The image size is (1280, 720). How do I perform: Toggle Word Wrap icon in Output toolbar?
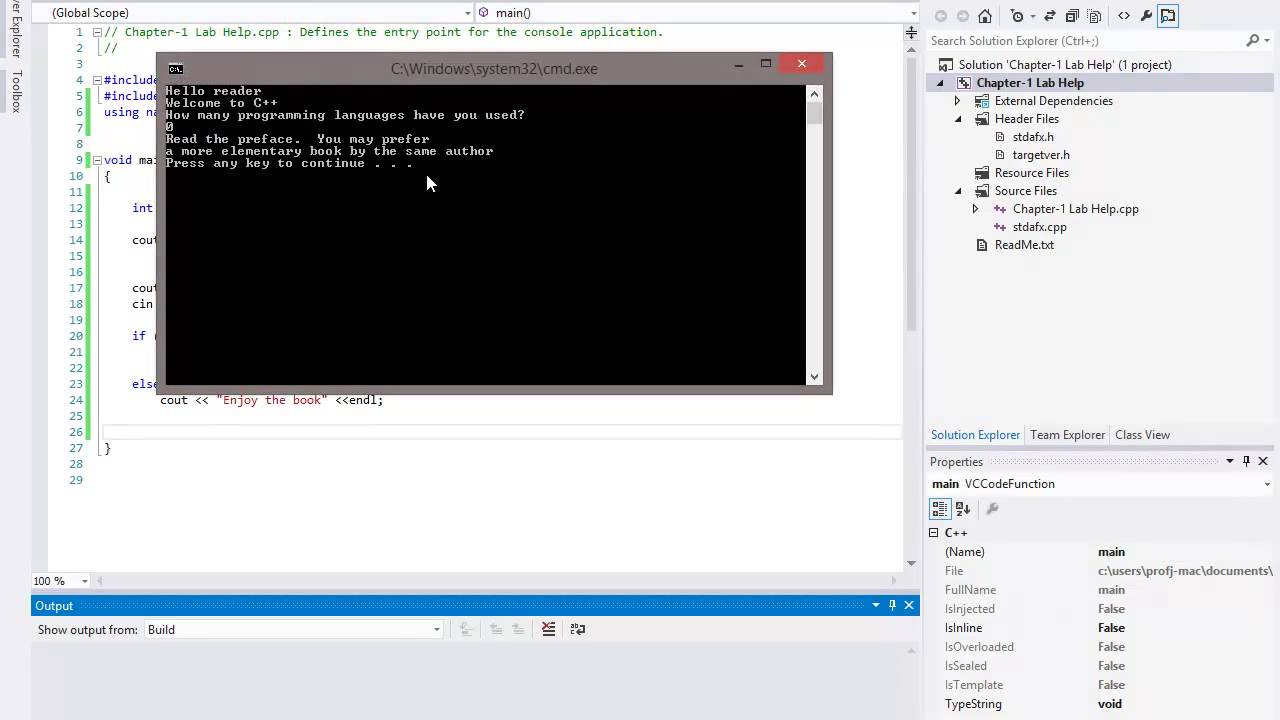[x=577, y=629]
